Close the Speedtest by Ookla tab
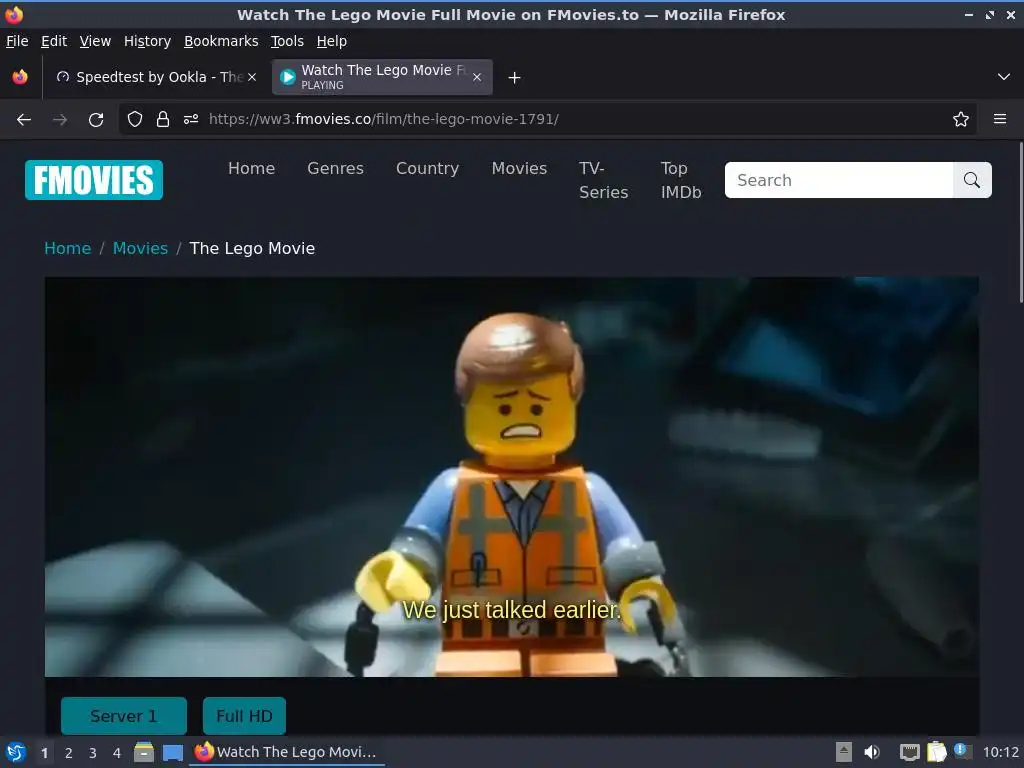The image size is (1024, 768). 252,77
